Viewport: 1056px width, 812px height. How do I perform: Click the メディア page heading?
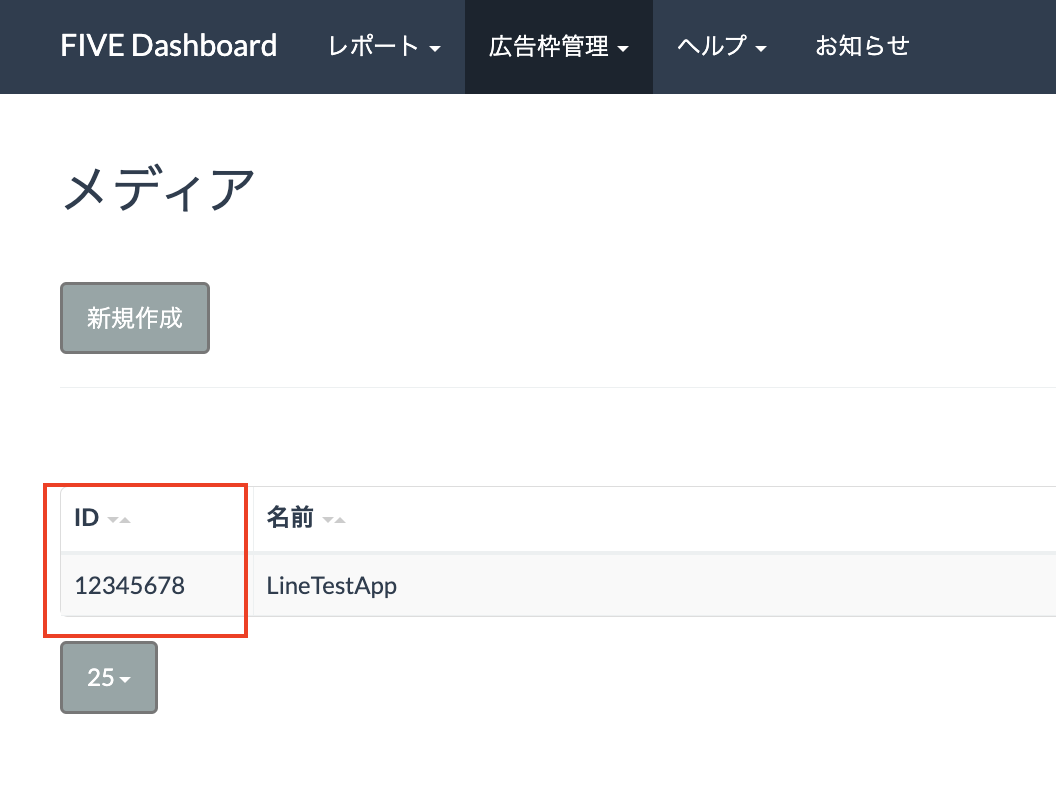click(159, 190)
